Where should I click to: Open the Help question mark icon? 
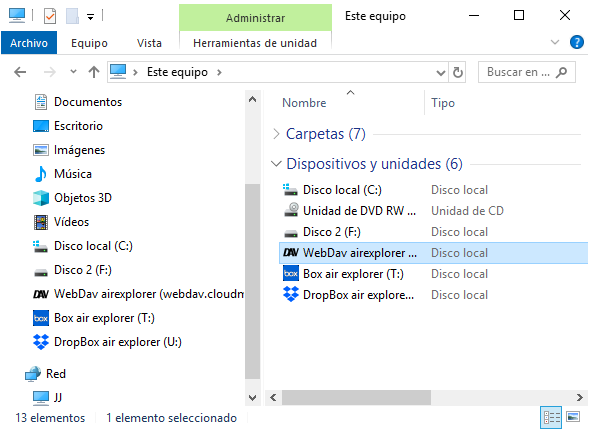tap(577, 42)
